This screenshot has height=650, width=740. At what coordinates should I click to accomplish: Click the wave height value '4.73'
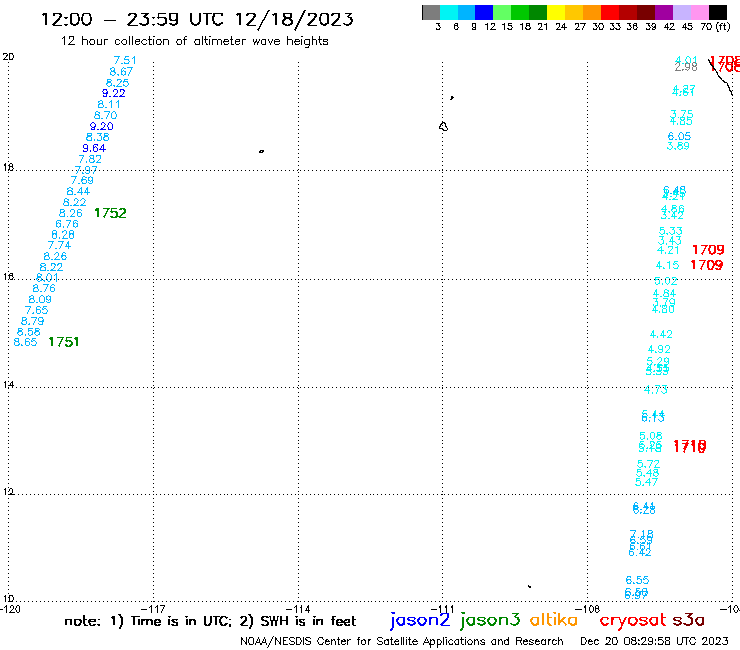(656, 389)
